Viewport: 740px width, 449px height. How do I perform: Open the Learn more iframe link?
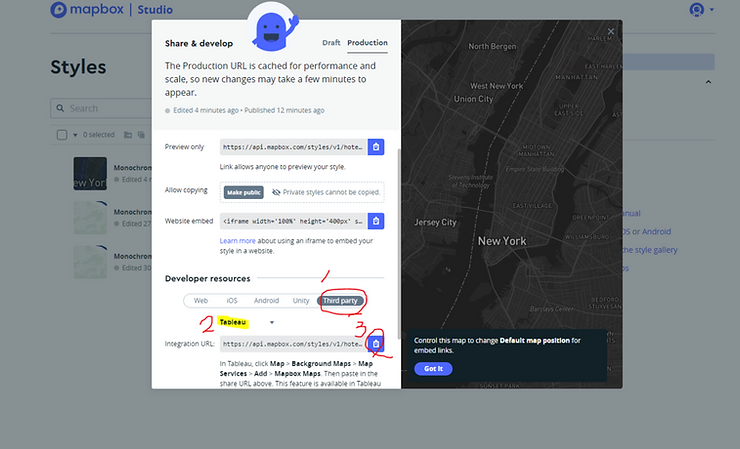[x=237, y=241]
